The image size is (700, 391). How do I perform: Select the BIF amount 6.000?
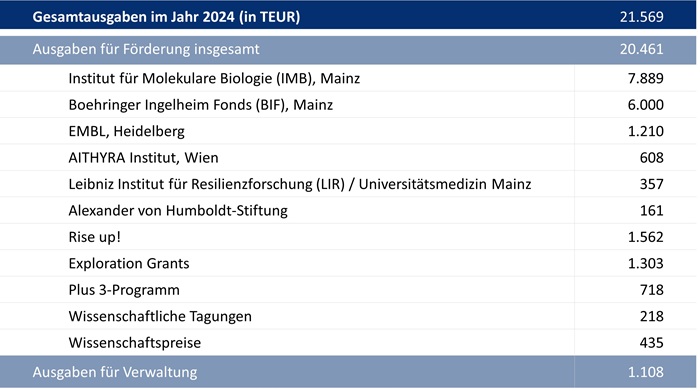[646, 105]
